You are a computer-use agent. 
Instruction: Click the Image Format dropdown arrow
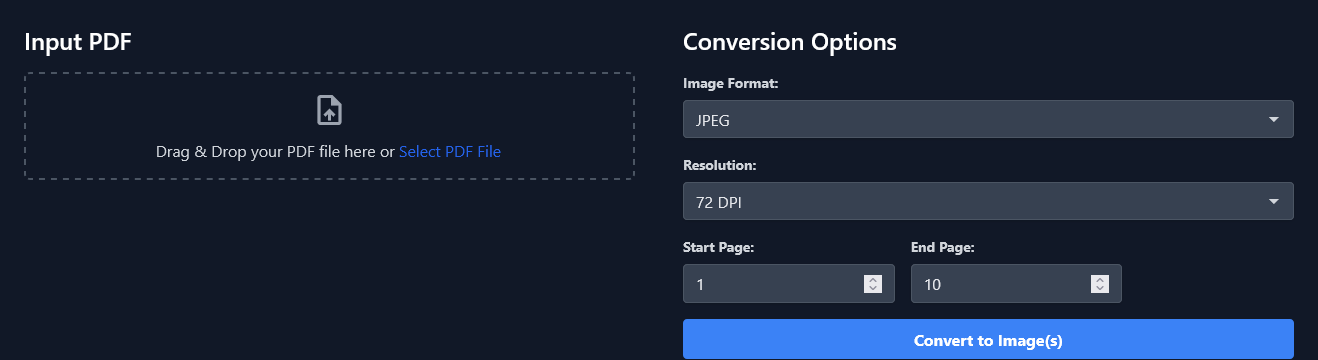1273,120
